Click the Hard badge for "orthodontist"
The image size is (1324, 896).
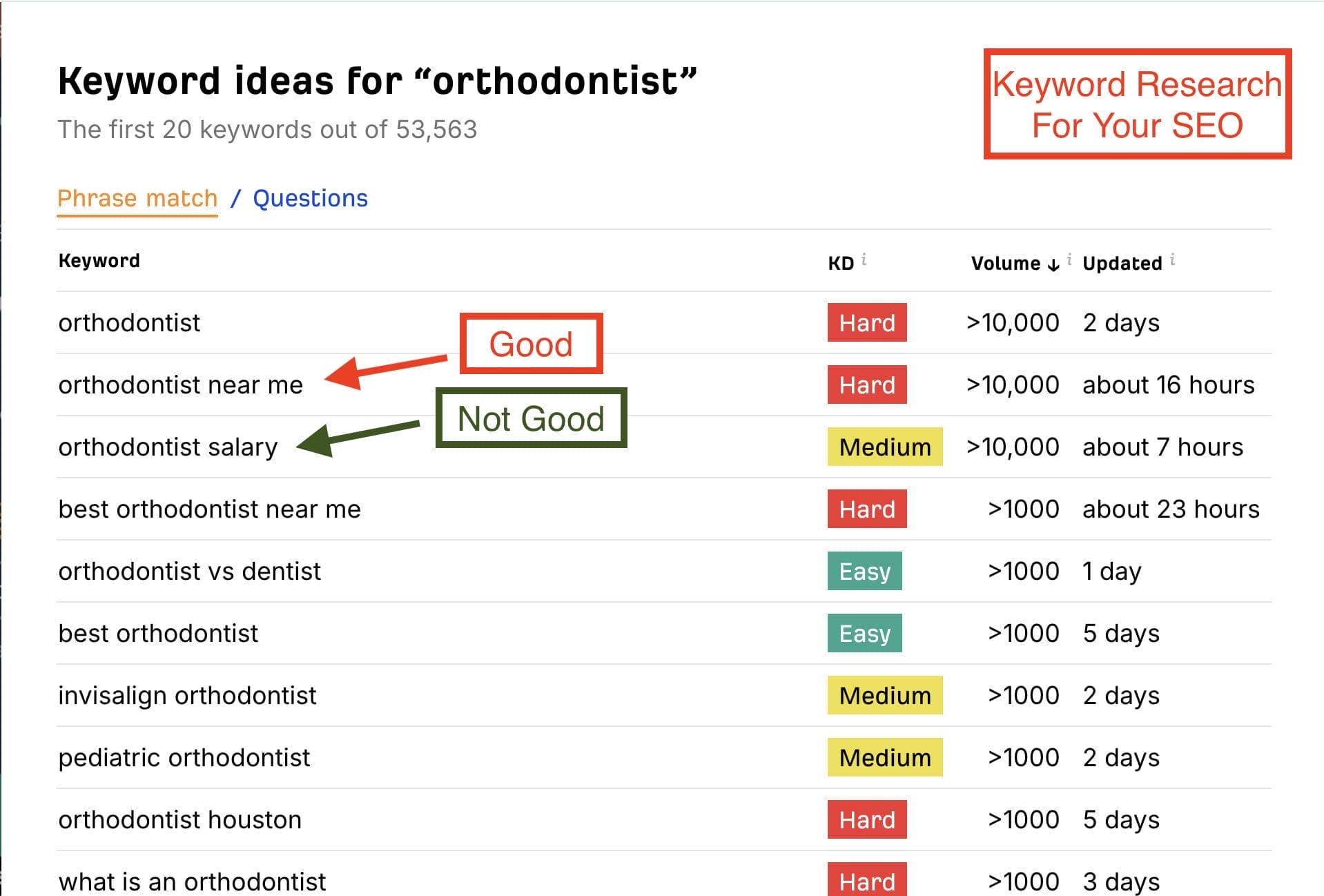(866, 322)
